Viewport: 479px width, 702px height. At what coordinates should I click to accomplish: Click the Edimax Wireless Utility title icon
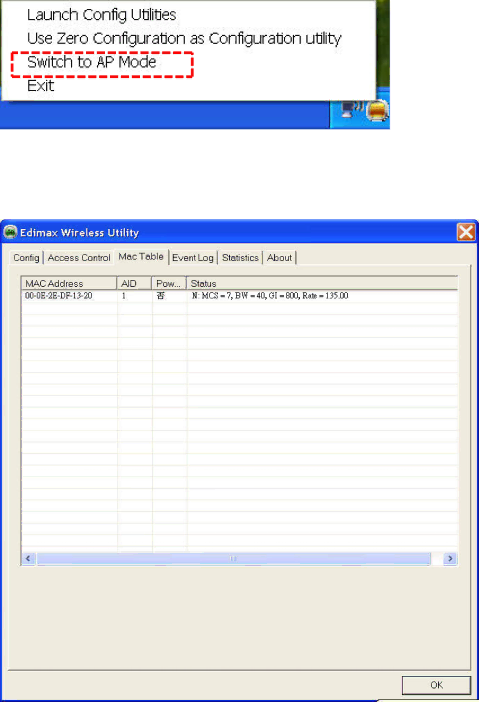pos(10,232)
